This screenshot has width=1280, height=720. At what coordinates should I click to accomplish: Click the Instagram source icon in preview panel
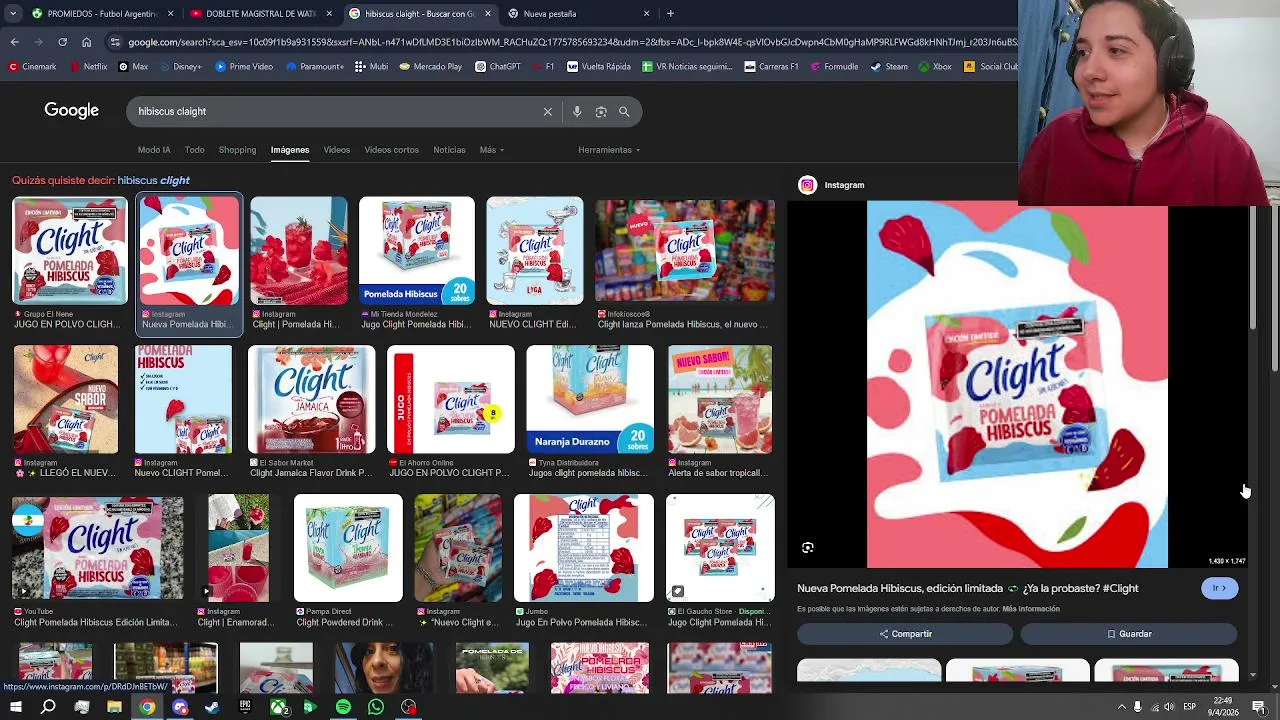[x=807, y=185]
